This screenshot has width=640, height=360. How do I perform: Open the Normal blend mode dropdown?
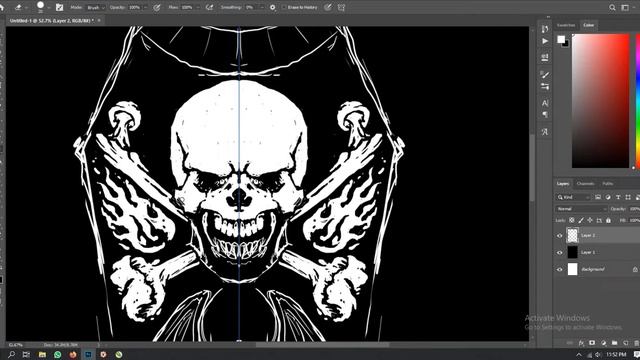pyautogui.click(x=581, y=209)
